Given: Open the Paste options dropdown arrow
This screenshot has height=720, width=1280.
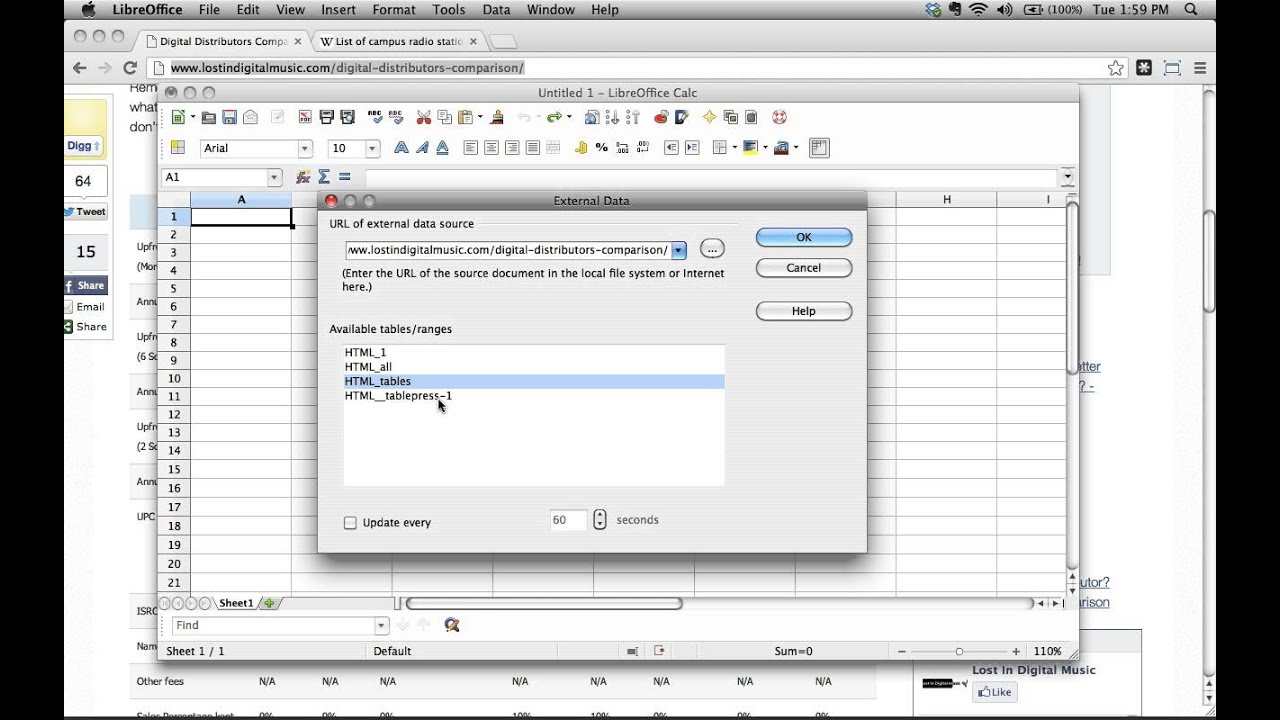Looking at the screenshot, I should (x=480, y=117).
